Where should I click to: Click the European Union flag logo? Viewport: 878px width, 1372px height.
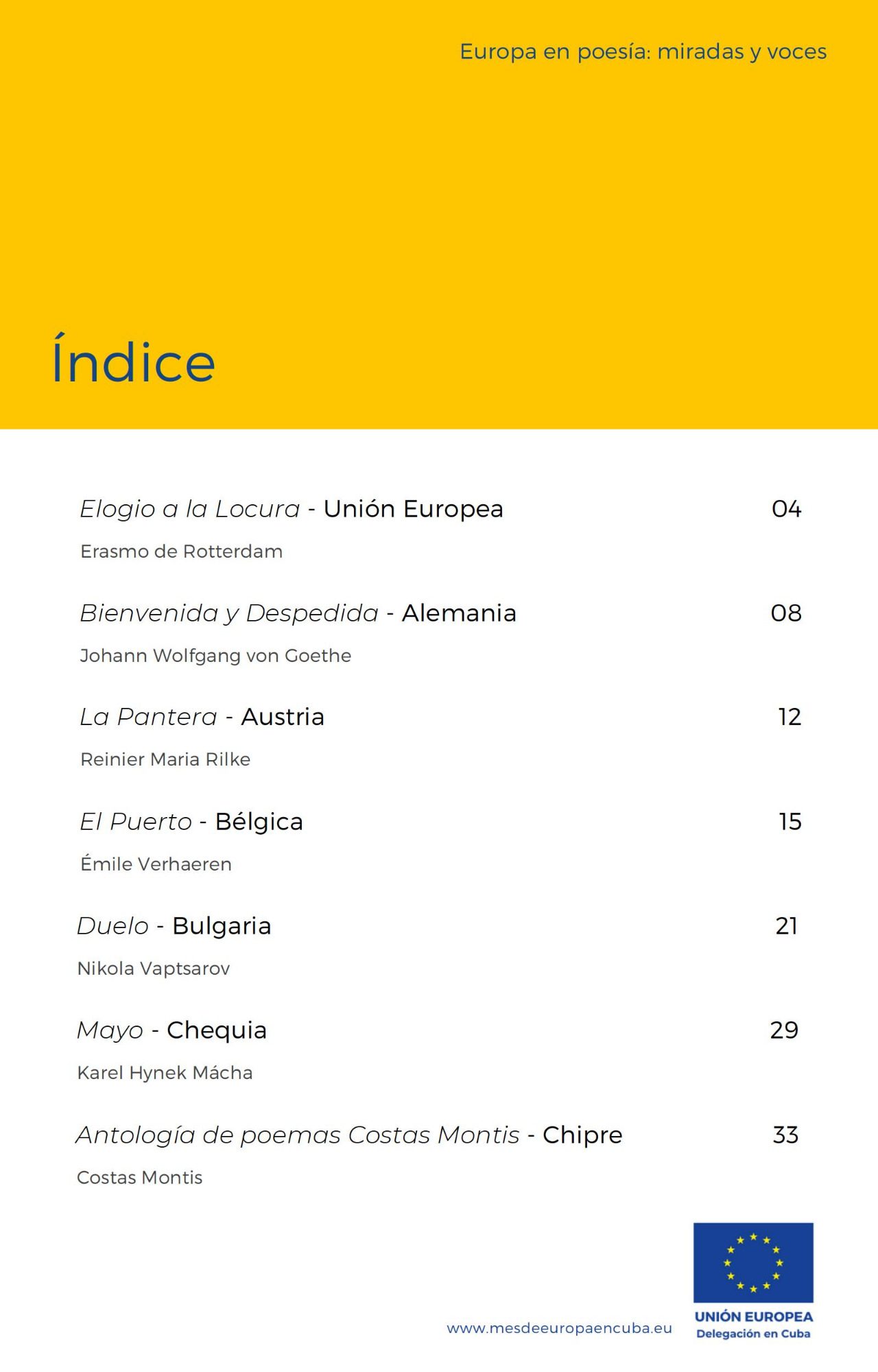tap(753, 1262)
